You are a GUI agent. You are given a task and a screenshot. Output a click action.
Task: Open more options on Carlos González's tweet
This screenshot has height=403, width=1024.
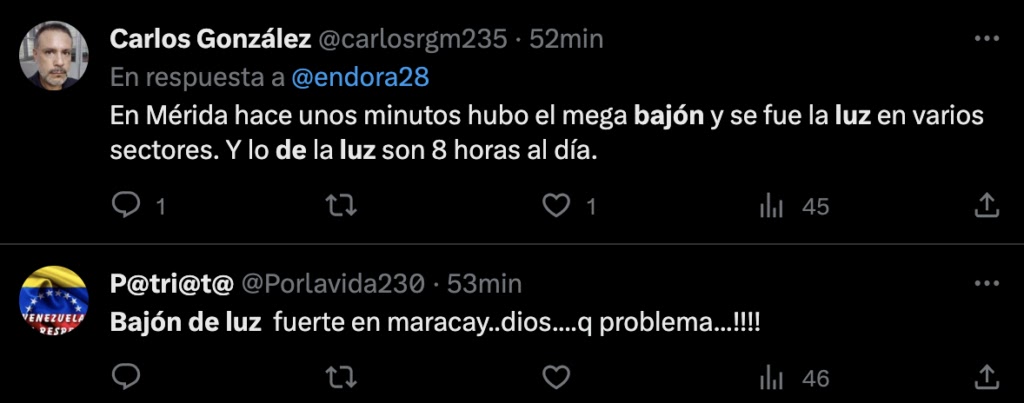987,39
